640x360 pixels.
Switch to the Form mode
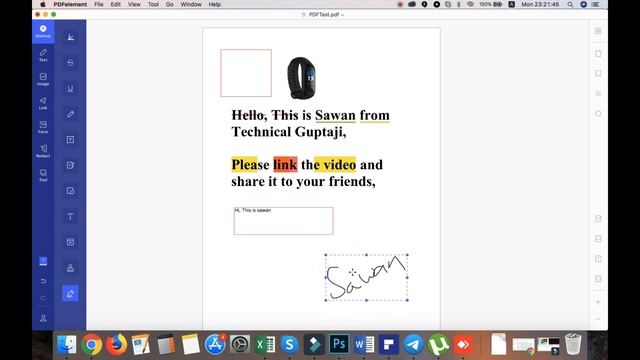point(43,127)
